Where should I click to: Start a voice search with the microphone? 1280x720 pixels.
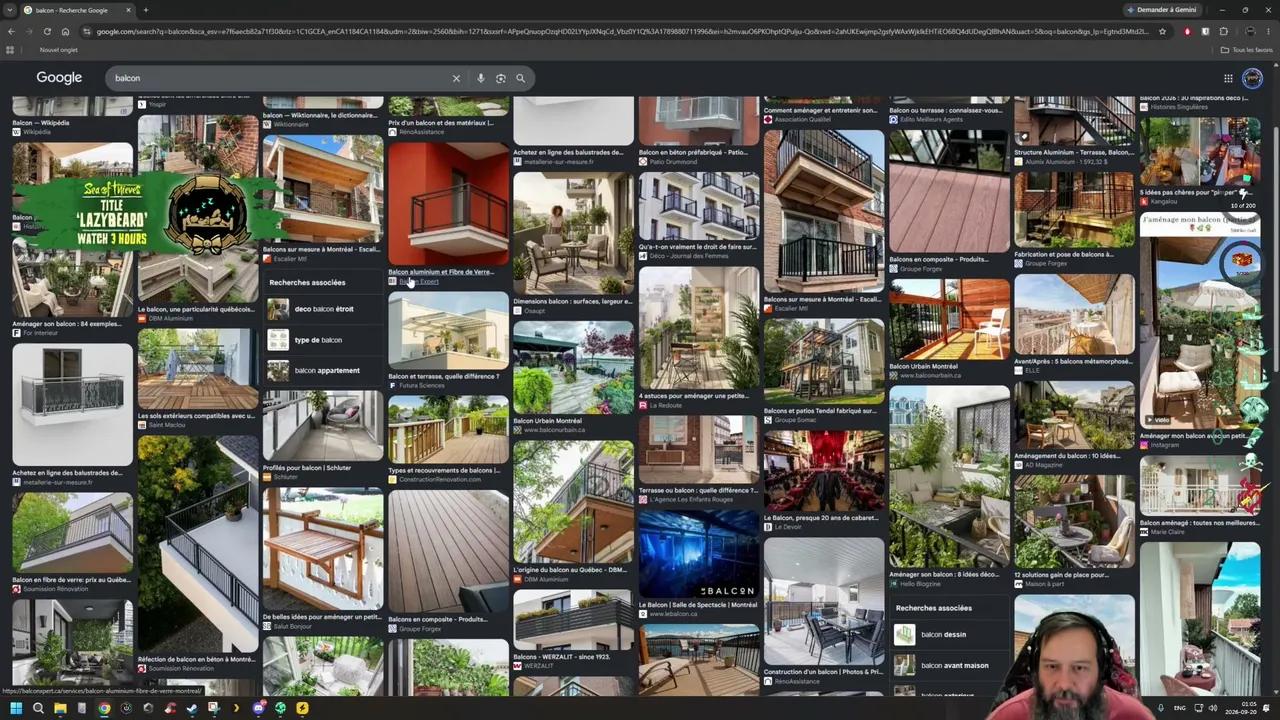pos(481,78)
